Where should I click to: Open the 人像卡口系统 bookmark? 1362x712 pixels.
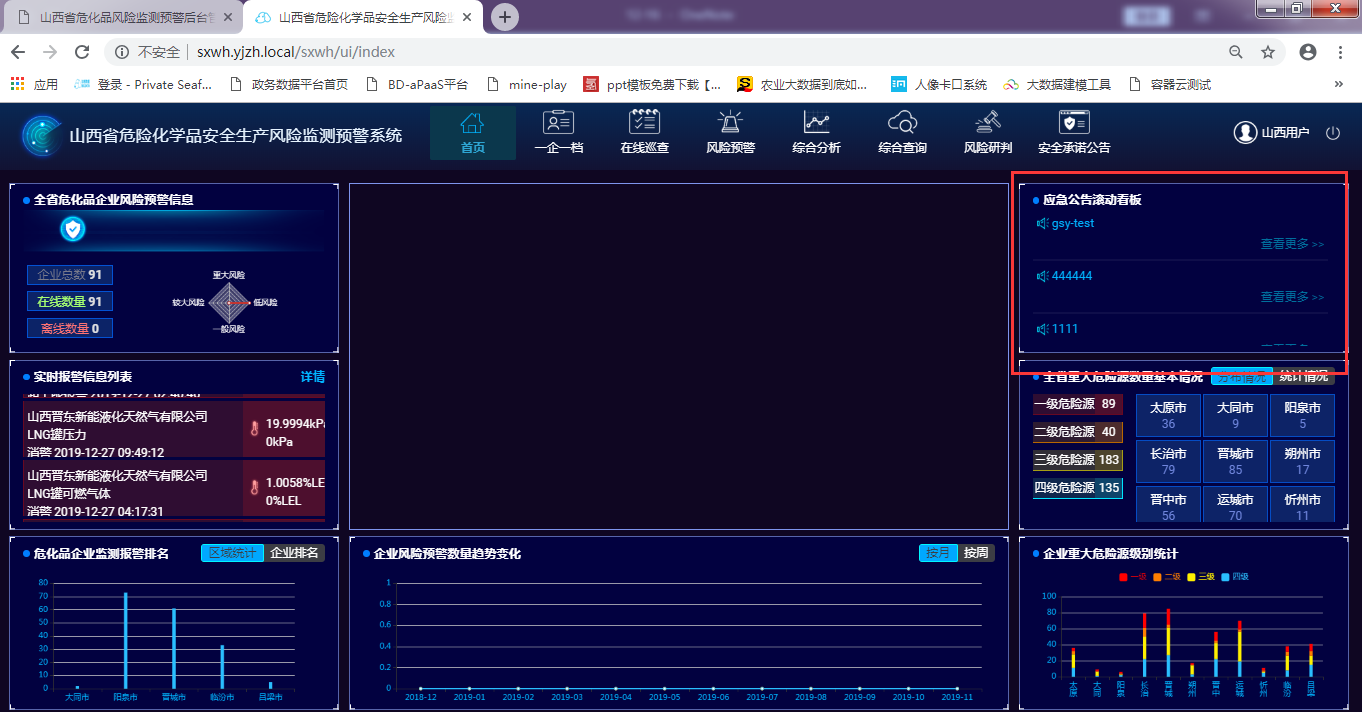coord(939,85)
